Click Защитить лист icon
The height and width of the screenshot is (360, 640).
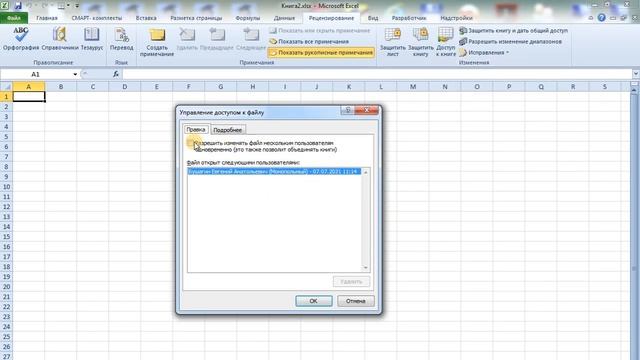393,42
